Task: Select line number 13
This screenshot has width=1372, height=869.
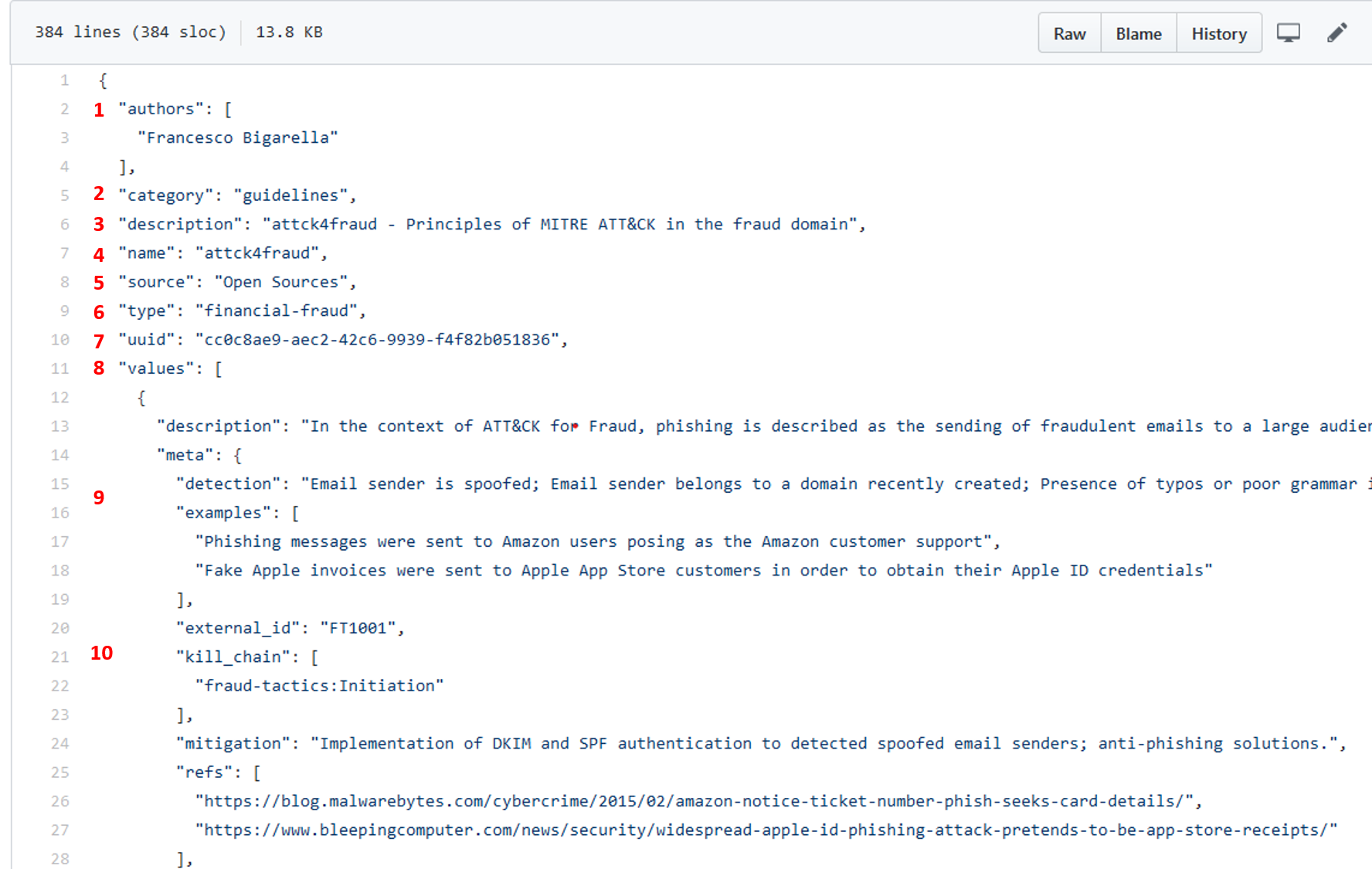Action: pos(60,426)
